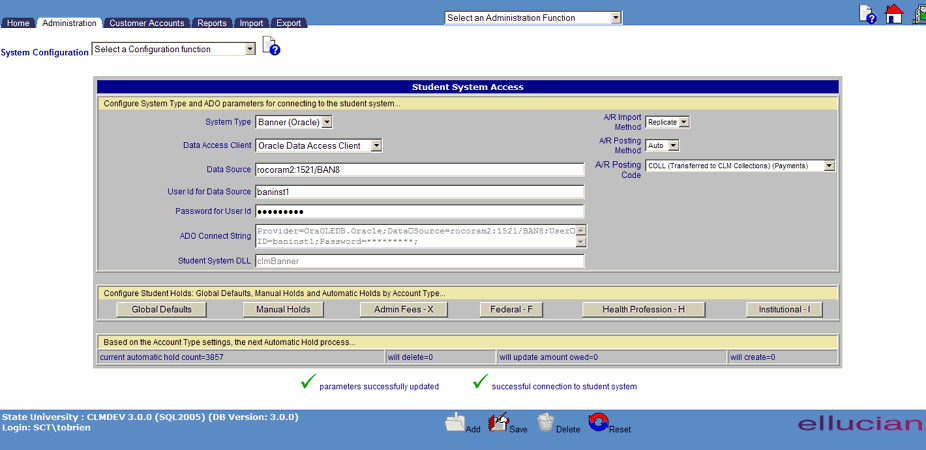Viewport: 926px width, 450px height.
Task: Open the A/R Posting Method dropdown
Action: point(662,145)
